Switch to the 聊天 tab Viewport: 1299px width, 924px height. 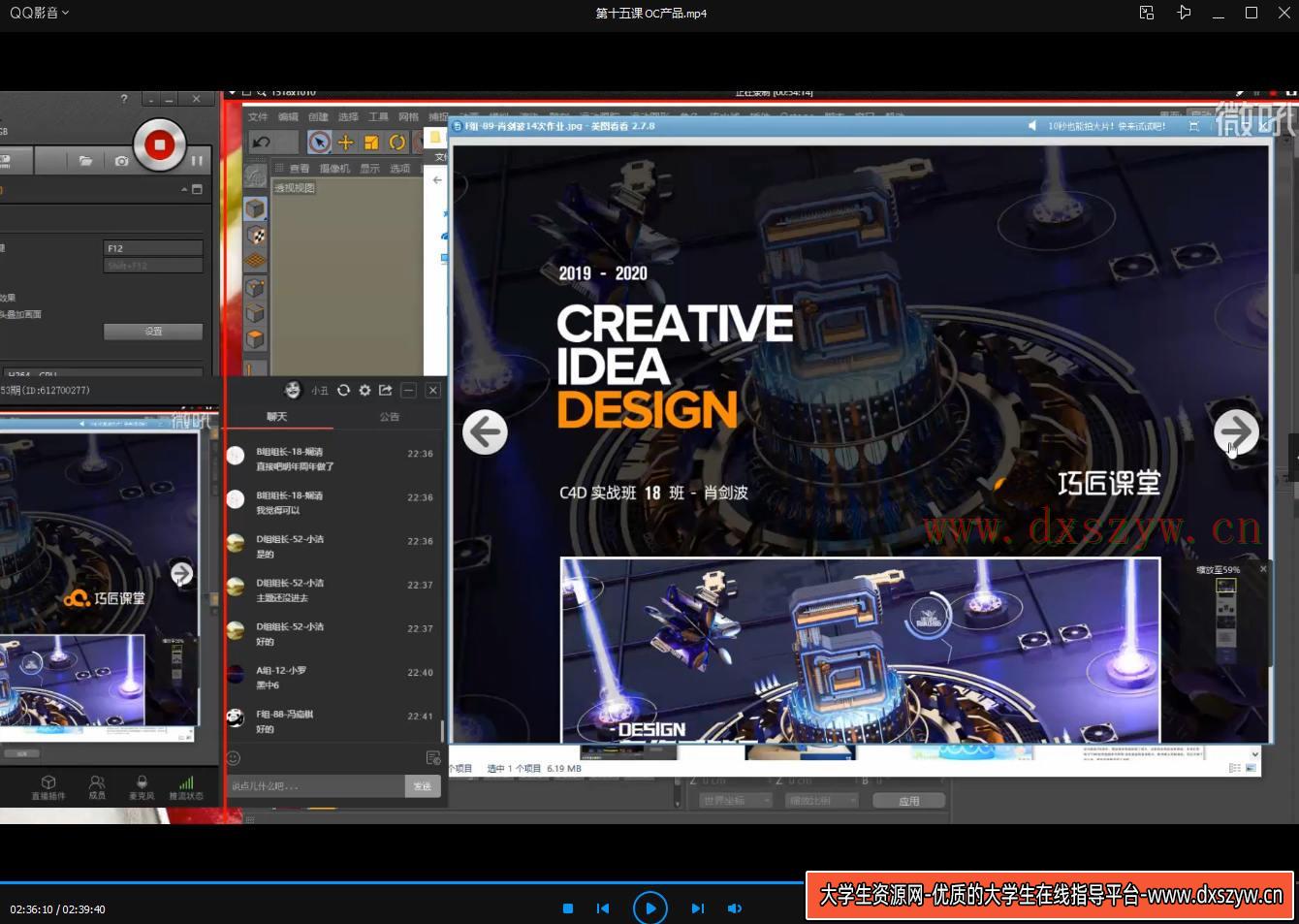277,417
